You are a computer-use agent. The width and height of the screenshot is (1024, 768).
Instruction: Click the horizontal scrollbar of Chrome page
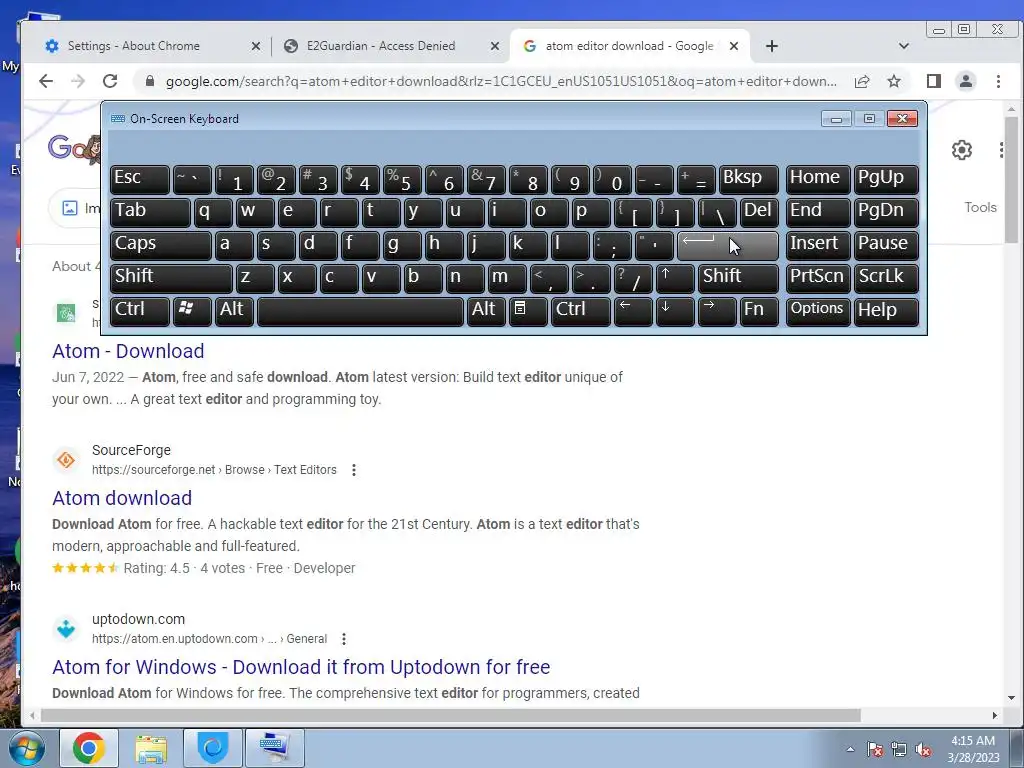pos(451,716)
